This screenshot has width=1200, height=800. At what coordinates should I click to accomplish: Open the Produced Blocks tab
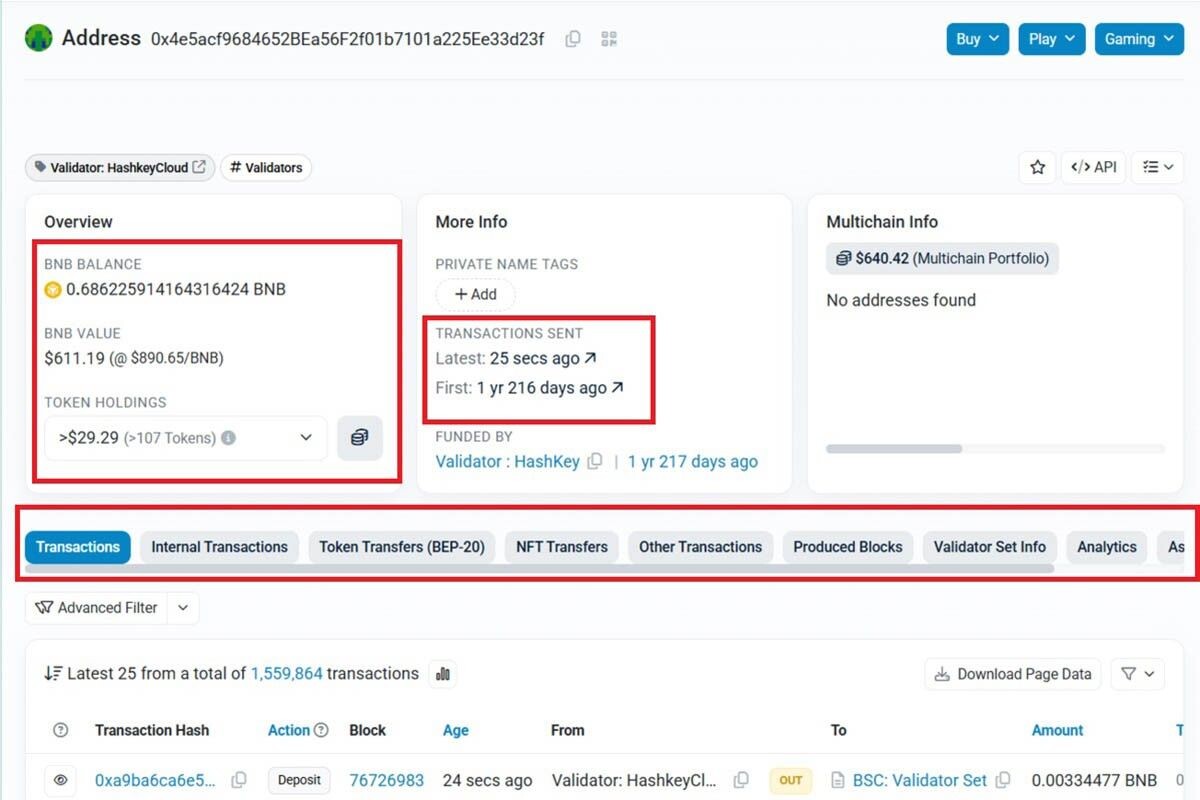tap(847, 547)
